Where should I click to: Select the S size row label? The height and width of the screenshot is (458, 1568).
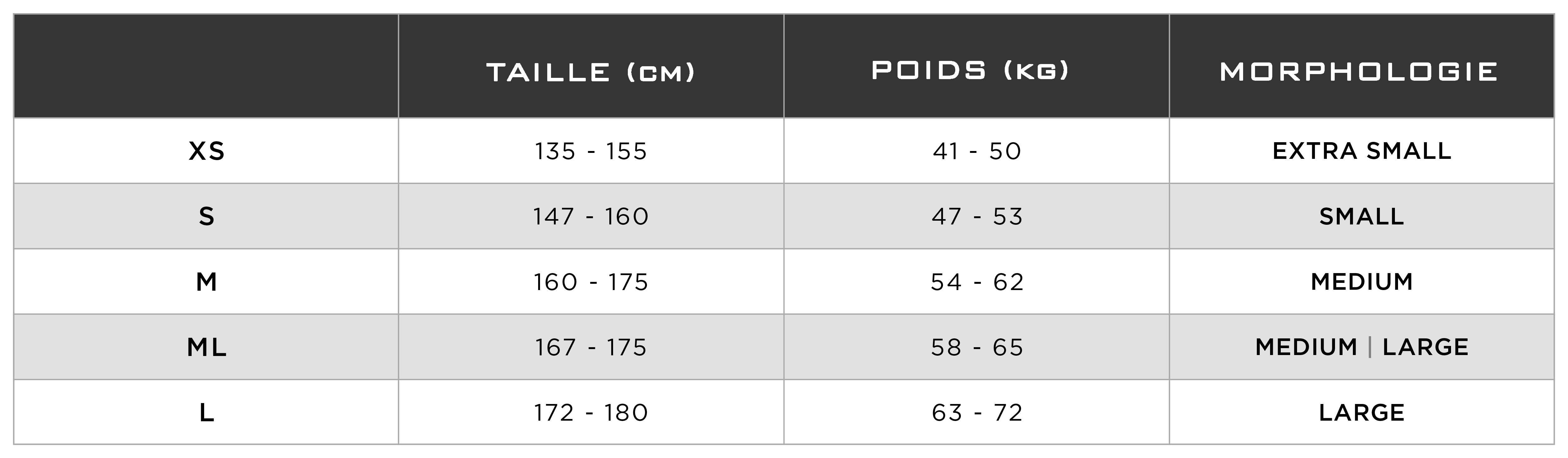click(206, 216)
